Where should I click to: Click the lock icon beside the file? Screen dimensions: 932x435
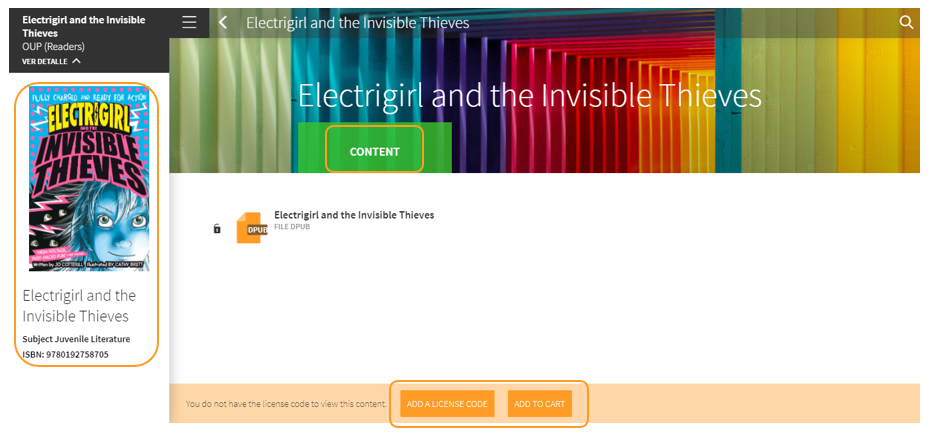217,229
